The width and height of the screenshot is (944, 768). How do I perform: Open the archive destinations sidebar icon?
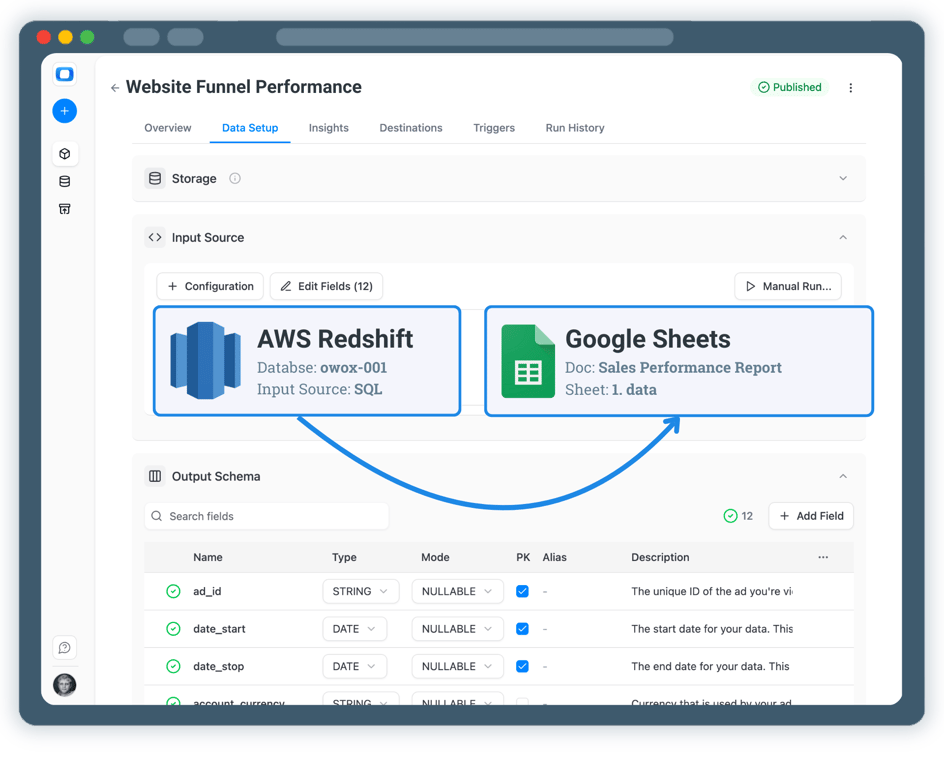point(64,209)
